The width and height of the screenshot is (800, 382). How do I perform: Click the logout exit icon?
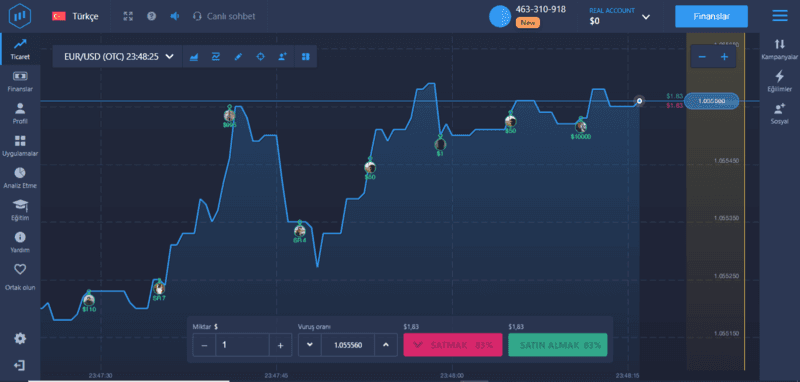pos(20,365)
